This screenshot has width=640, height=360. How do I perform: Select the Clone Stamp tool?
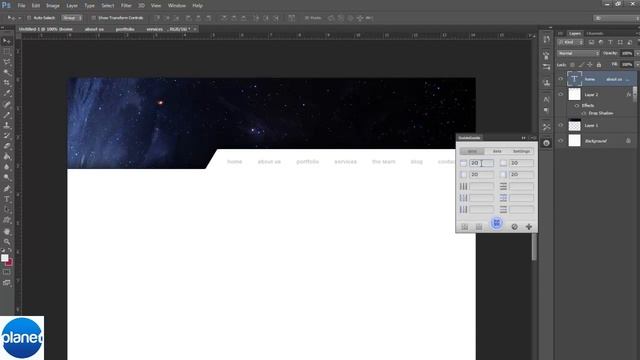tap(7, 125)
